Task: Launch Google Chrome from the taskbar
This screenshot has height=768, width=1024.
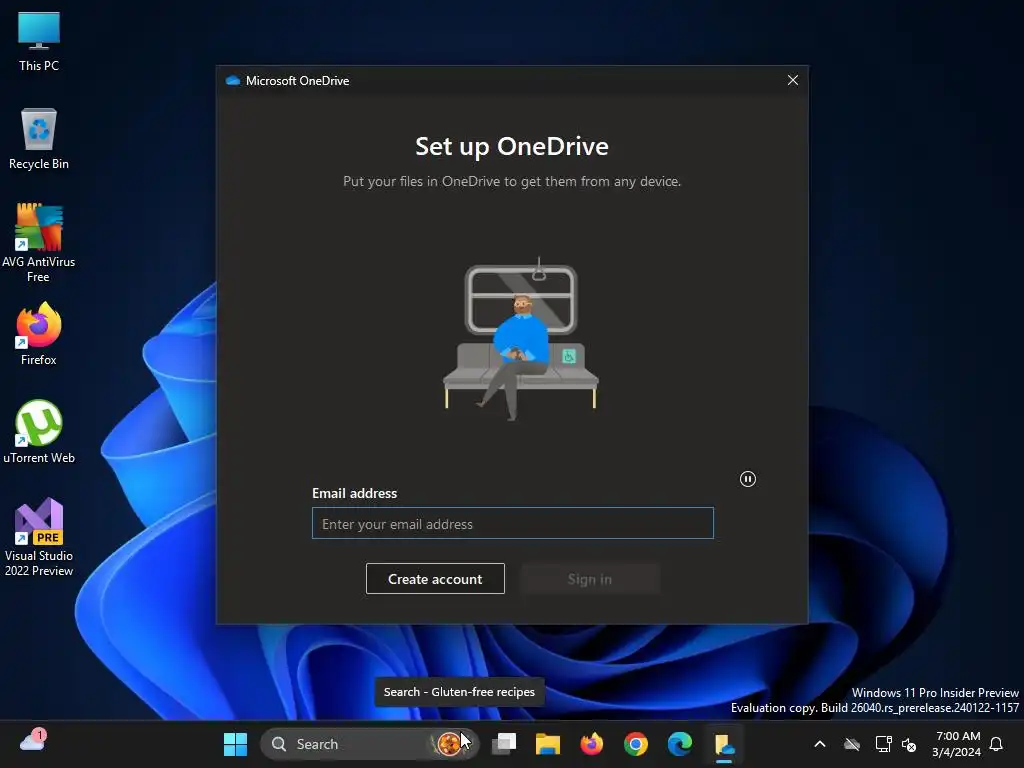Action: tap(635, 744)
